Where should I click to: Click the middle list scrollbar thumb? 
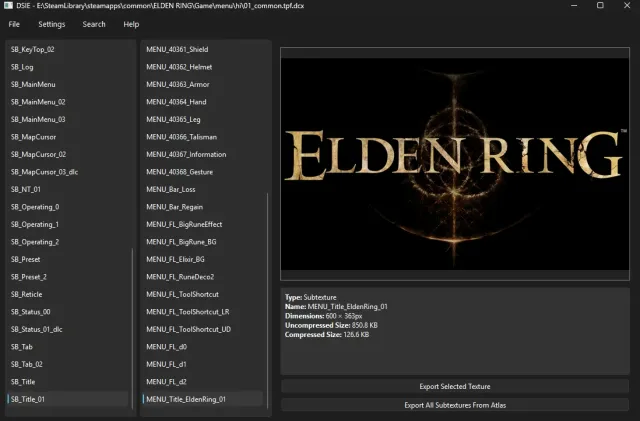pyautogui.click(x=268, y=301)
